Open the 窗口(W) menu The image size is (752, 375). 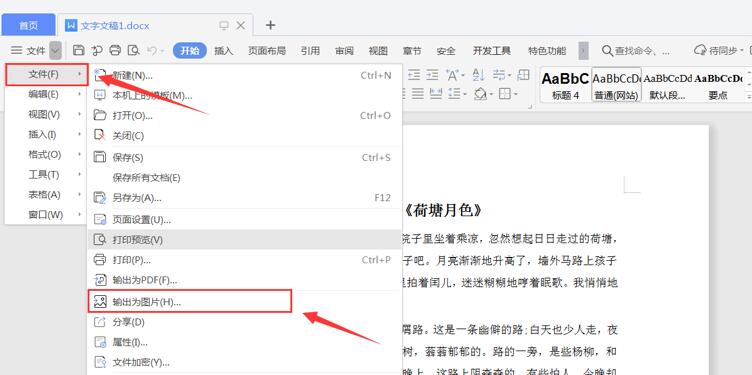click(x=46, y=215)
